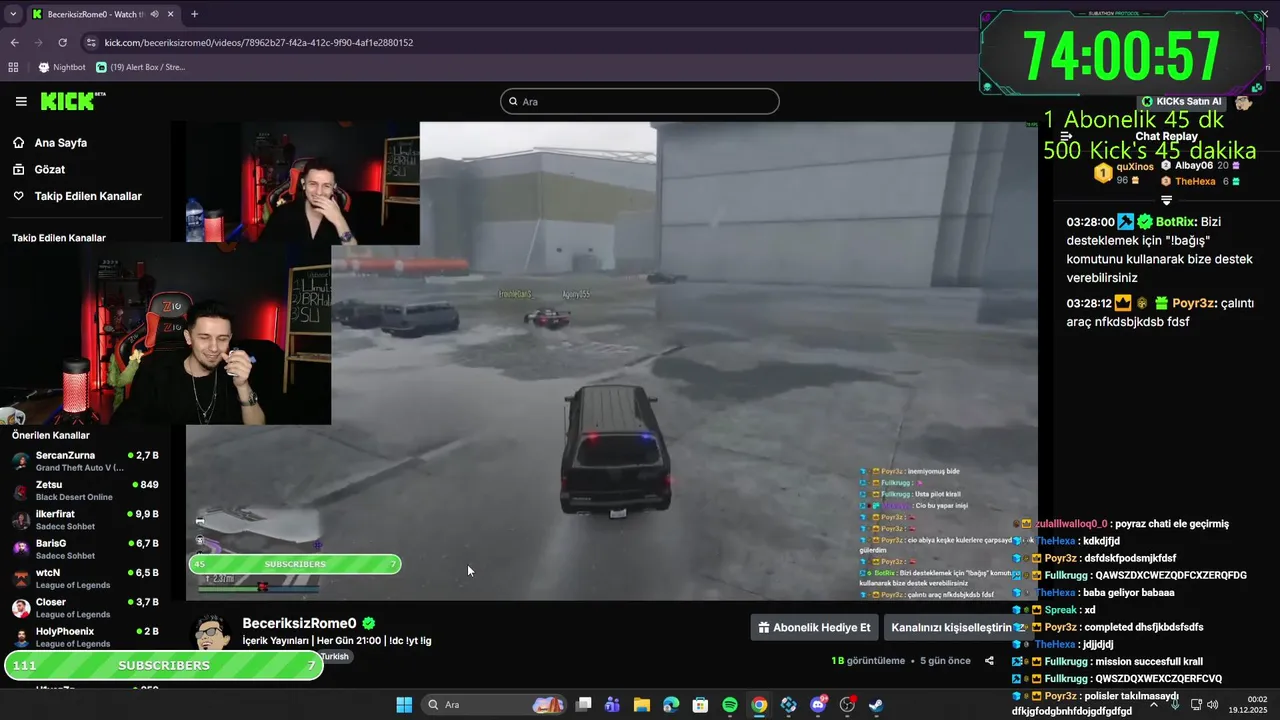Open Microsoft Edge from the taskbar

click(x=671, y=705)
